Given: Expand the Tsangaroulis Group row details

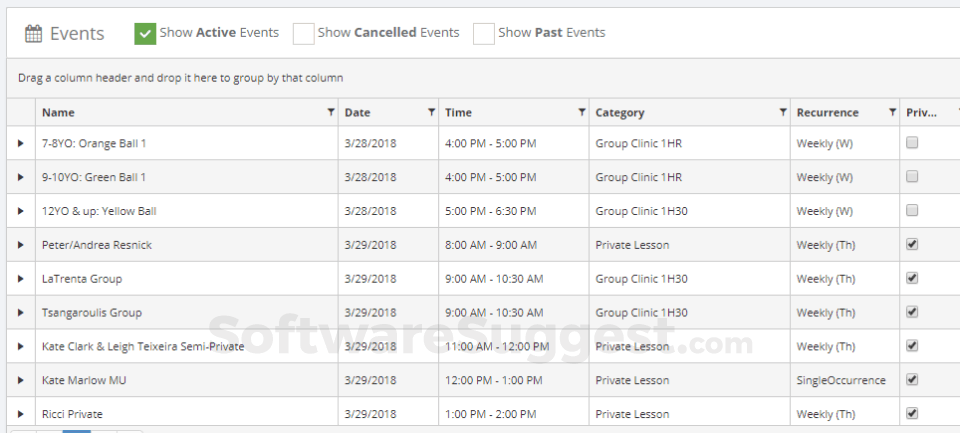Looking at the screenshot, I should [x=20, y=313].
